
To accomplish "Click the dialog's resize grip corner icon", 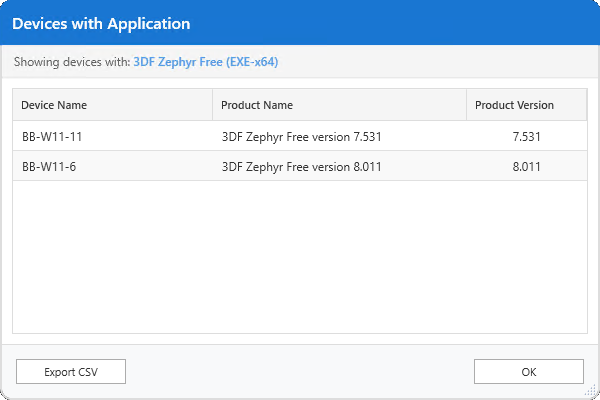I will 591,390.
